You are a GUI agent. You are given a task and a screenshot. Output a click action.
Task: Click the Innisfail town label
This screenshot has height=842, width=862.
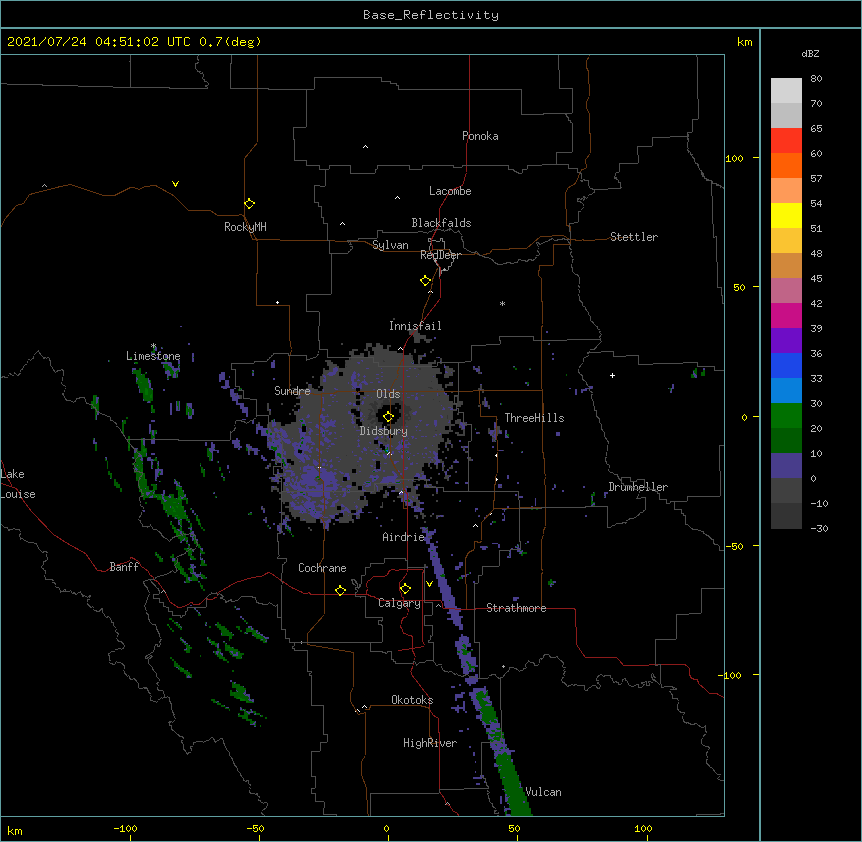[x=415, y=326]
